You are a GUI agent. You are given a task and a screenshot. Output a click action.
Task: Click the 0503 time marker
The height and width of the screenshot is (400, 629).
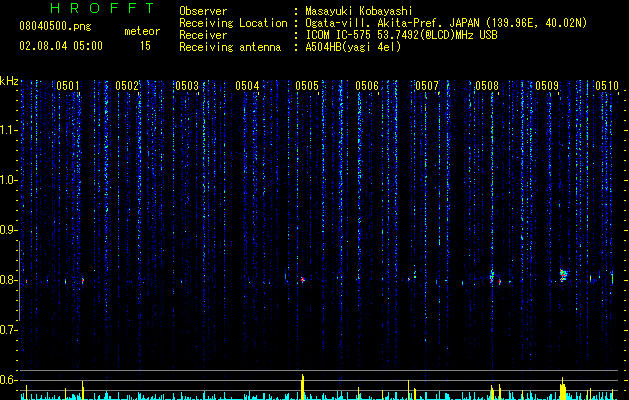click(187, 86)
